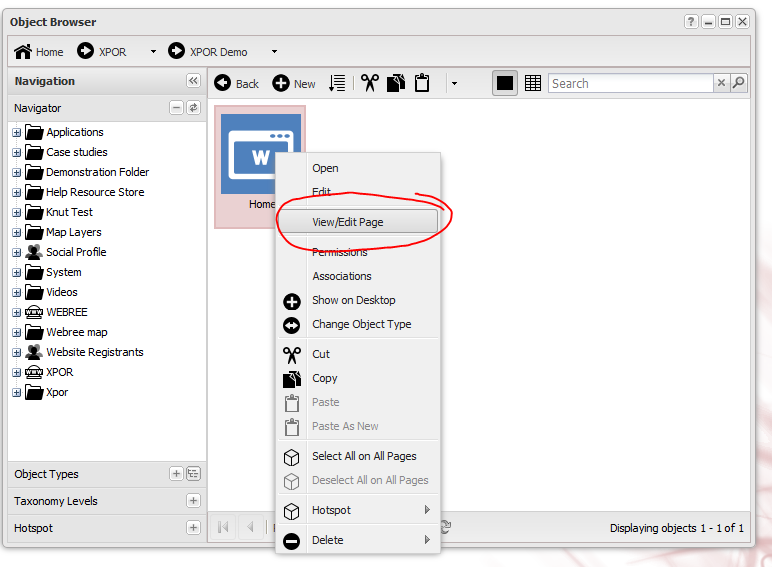Go Back using the toolbar button
772x567 pixels.
click(x=236, y=83)
